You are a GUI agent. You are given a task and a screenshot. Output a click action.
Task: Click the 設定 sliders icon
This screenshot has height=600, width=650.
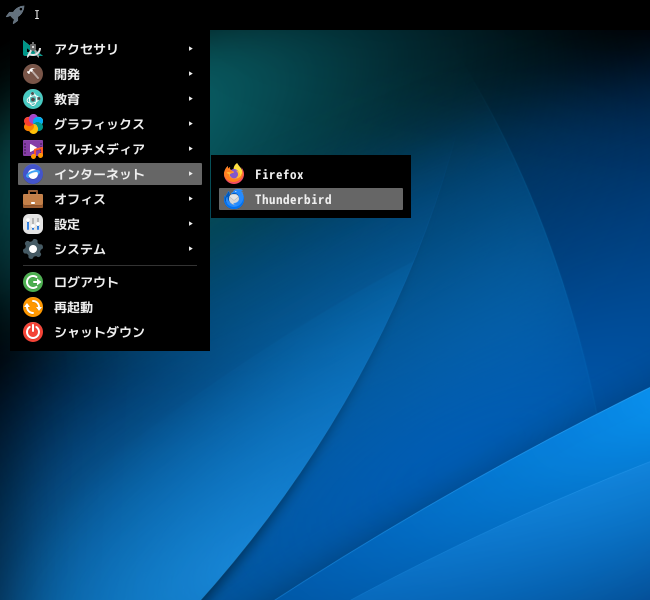[33, 224]
